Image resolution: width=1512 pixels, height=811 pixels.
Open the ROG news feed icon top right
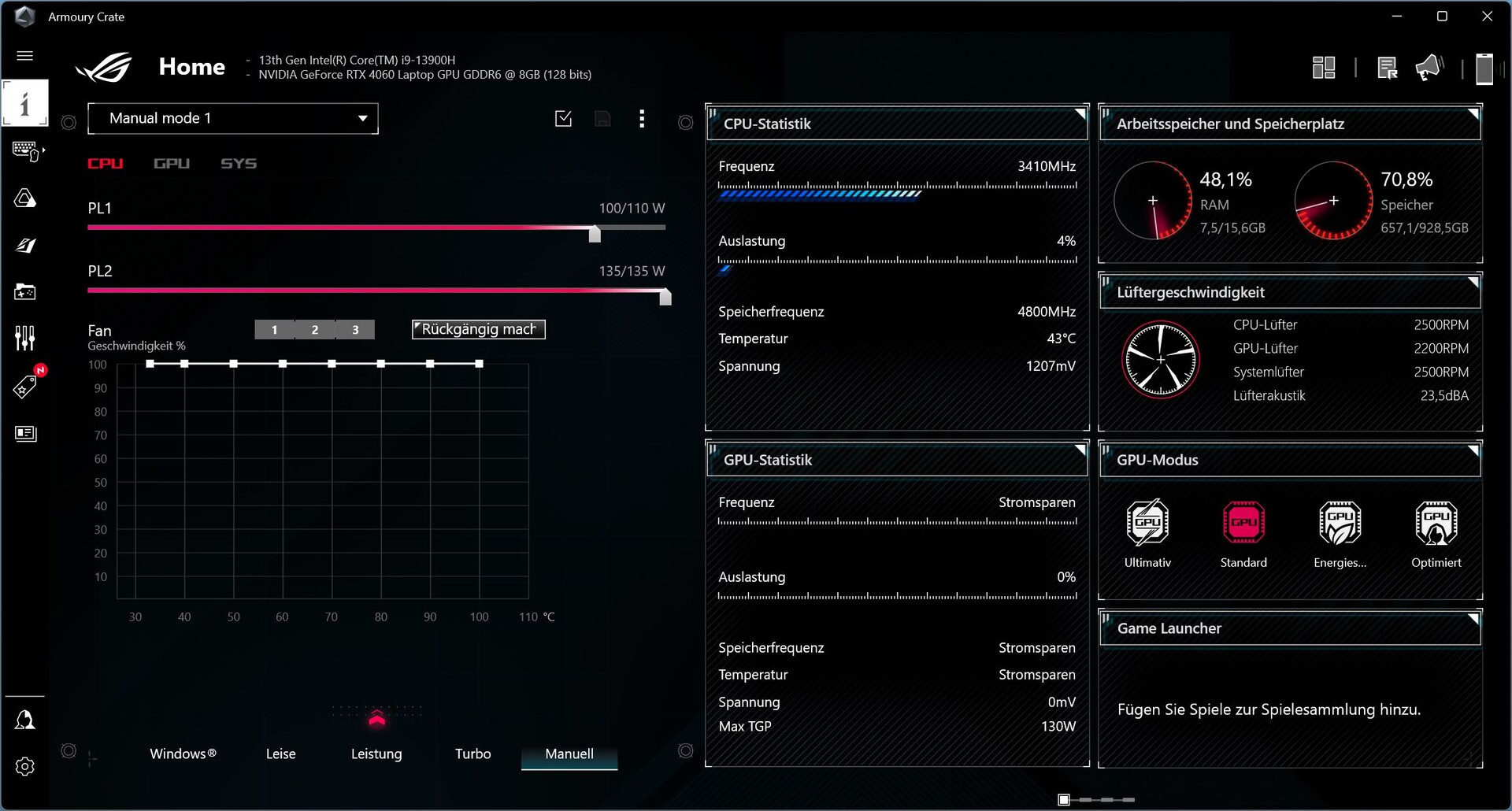[x=1388, y=69]
